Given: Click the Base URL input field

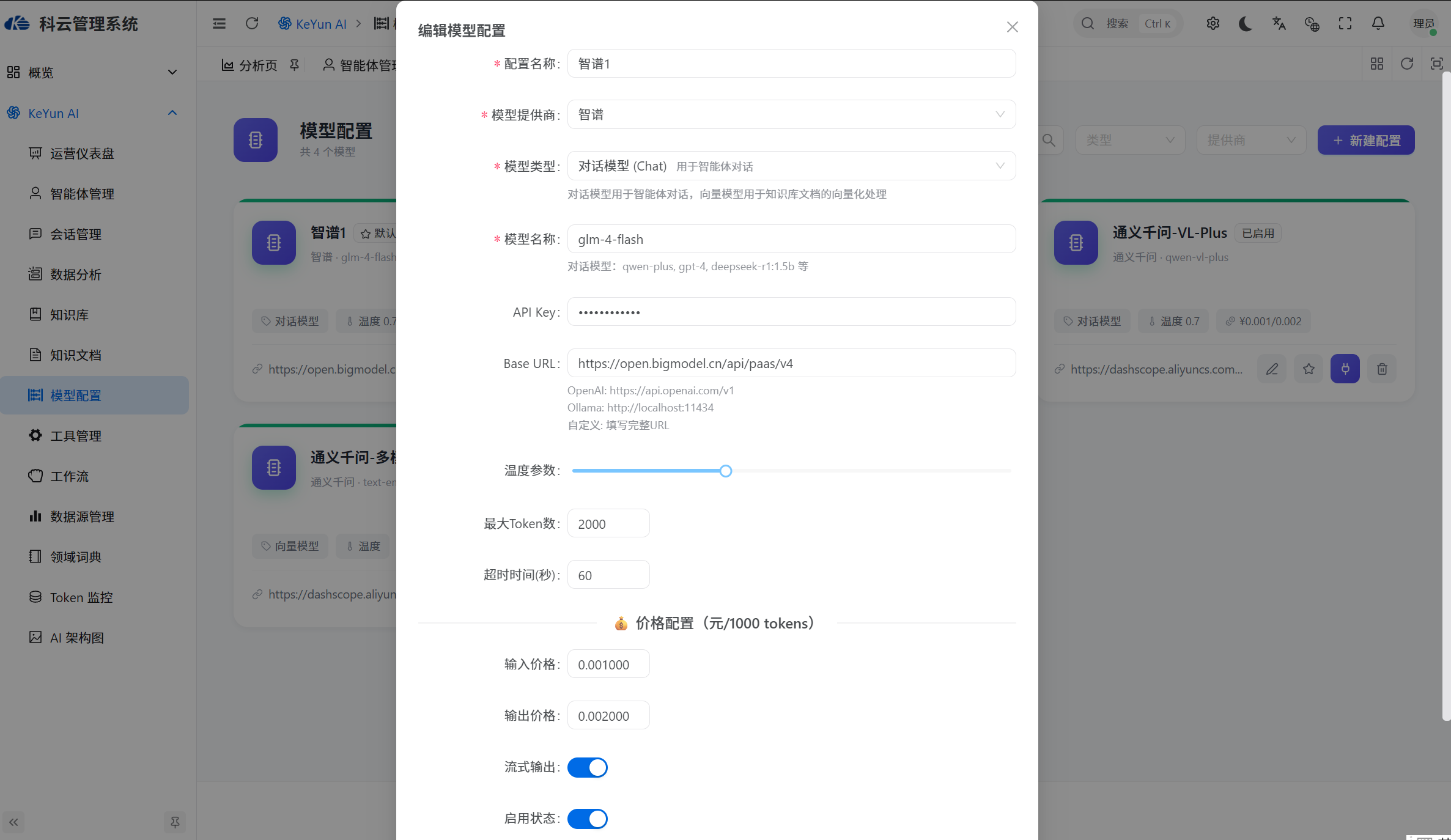Looking at the screenshot, I should [792, 363].
